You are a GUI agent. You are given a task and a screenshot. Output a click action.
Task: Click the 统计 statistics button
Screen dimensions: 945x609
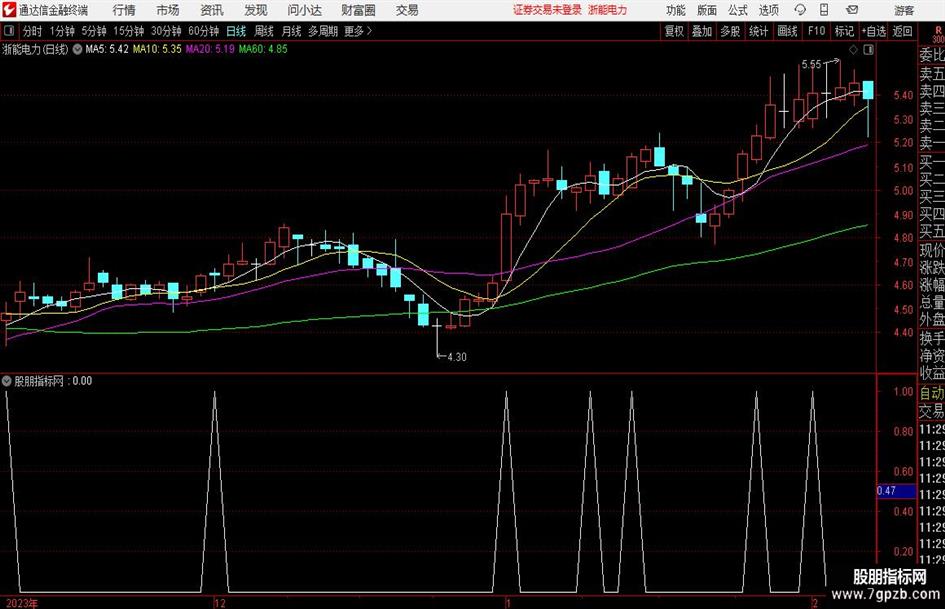point(758,31)
